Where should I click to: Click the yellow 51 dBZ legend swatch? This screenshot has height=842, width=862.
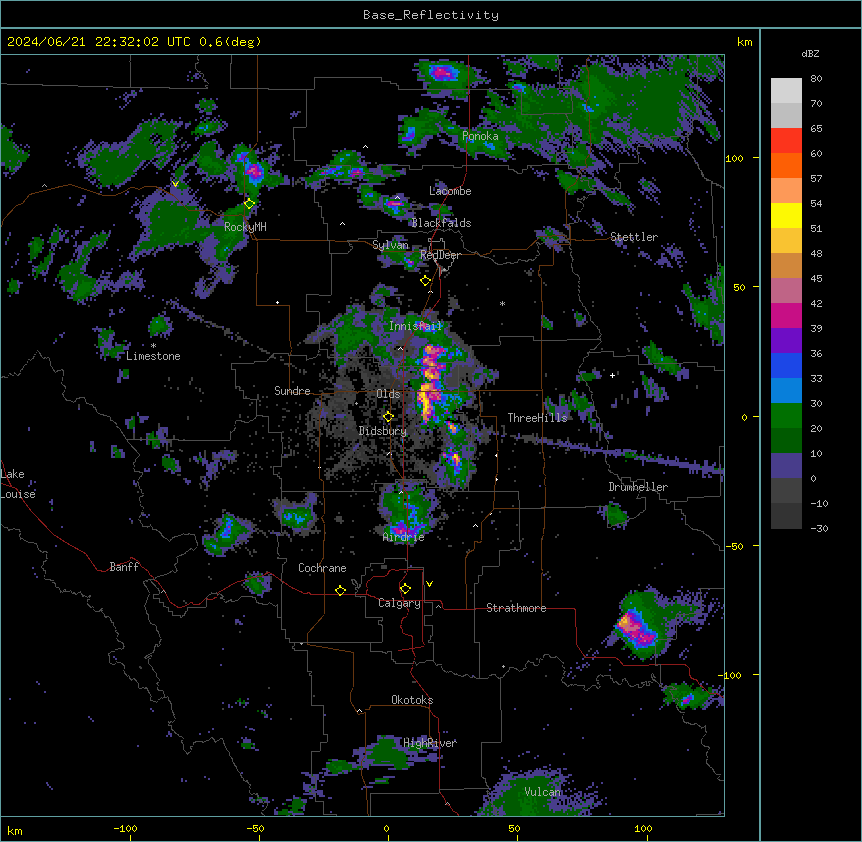[786, 215]
